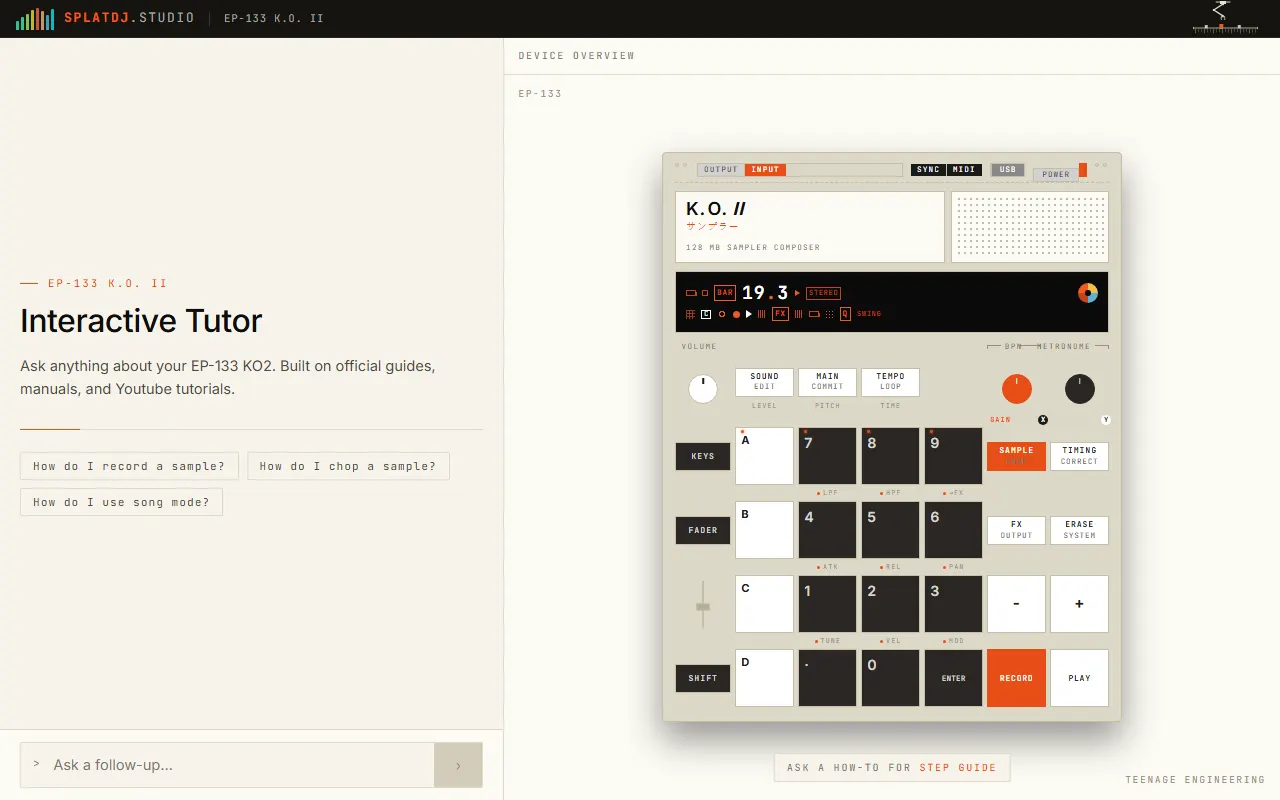This screenshot has height=800, width=1280.
Task: Adjust the orange GAIN knob
Action: (1017, 389)
